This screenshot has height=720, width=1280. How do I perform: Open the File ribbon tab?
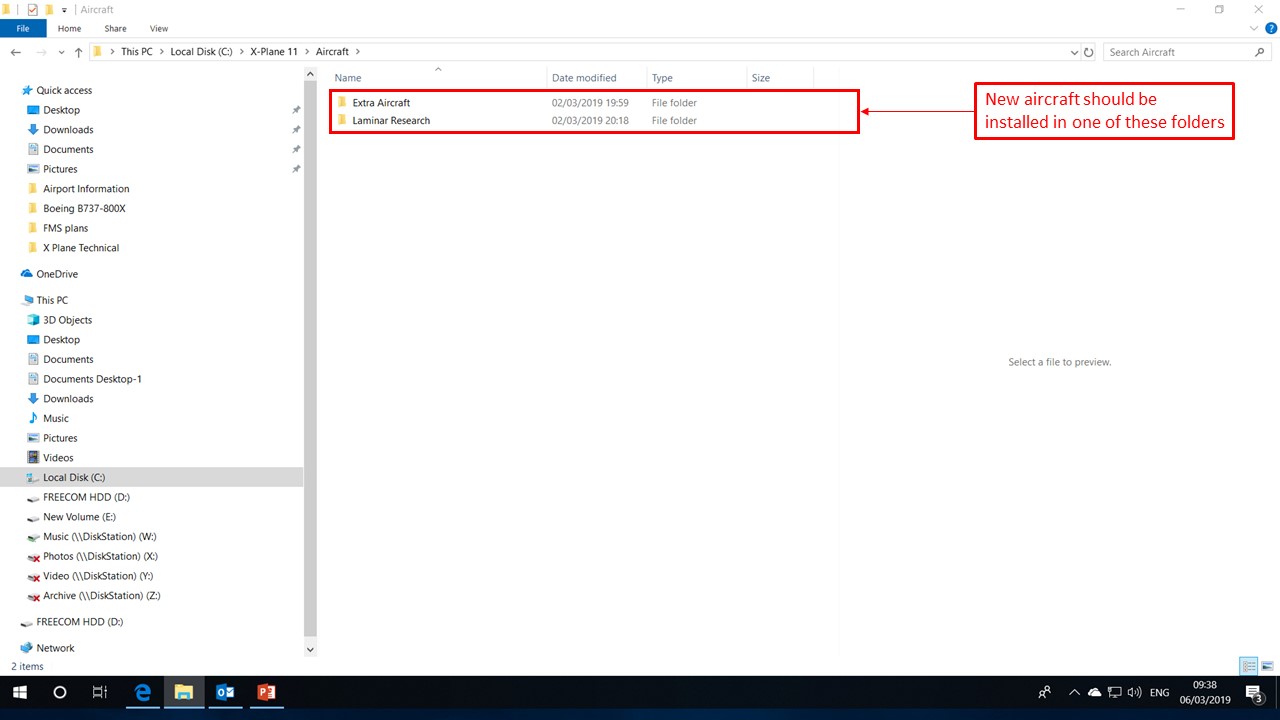coord(23,29)
